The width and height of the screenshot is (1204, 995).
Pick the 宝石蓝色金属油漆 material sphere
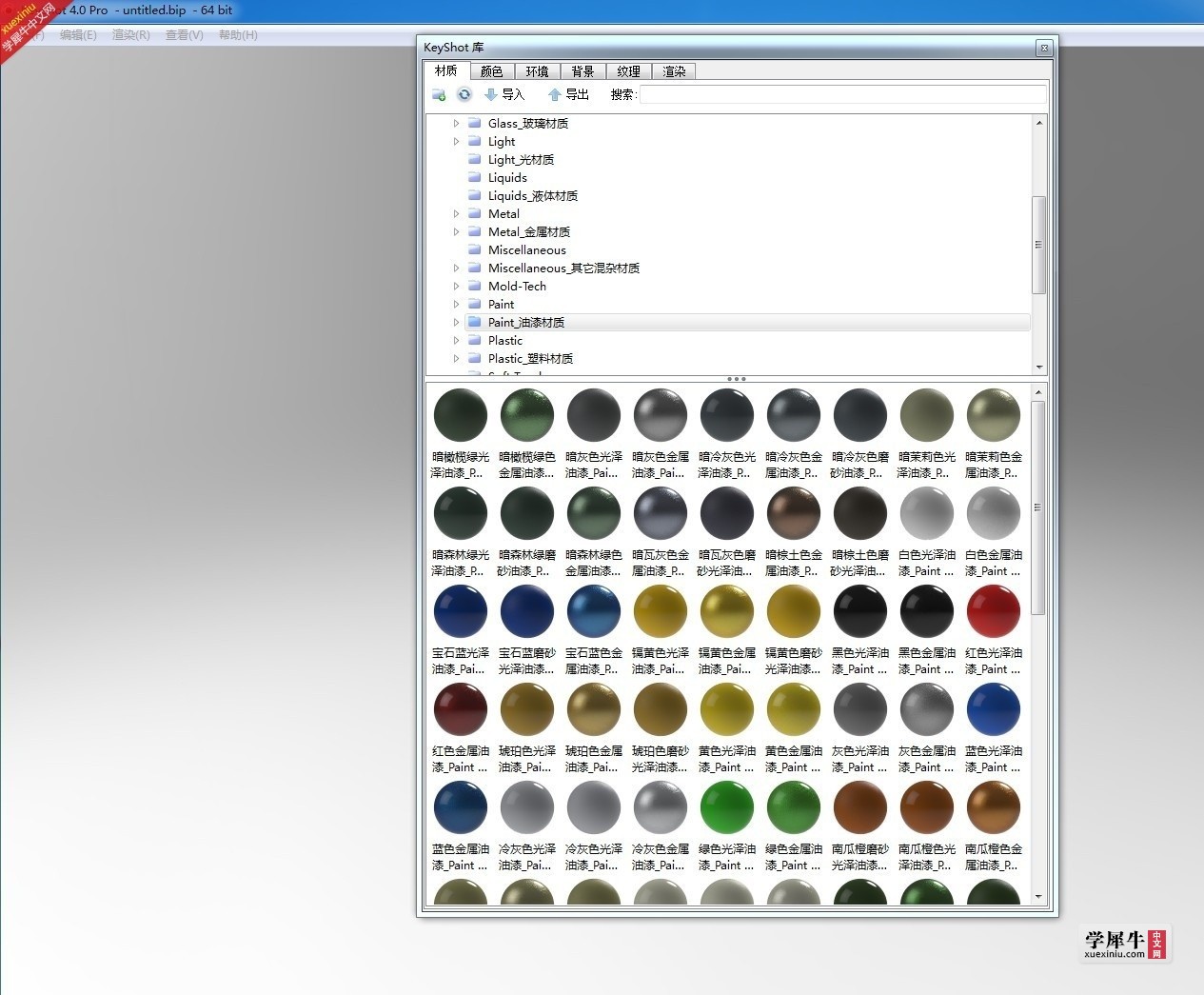click(x=594, y=611)
